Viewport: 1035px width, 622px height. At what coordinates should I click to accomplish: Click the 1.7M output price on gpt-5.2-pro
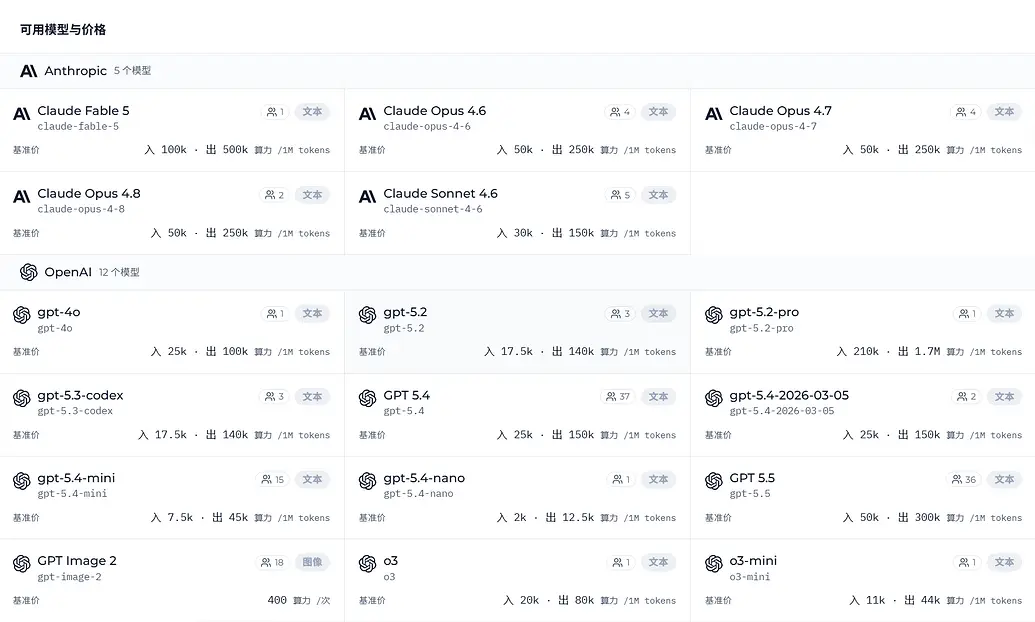[x=927, y=352]
